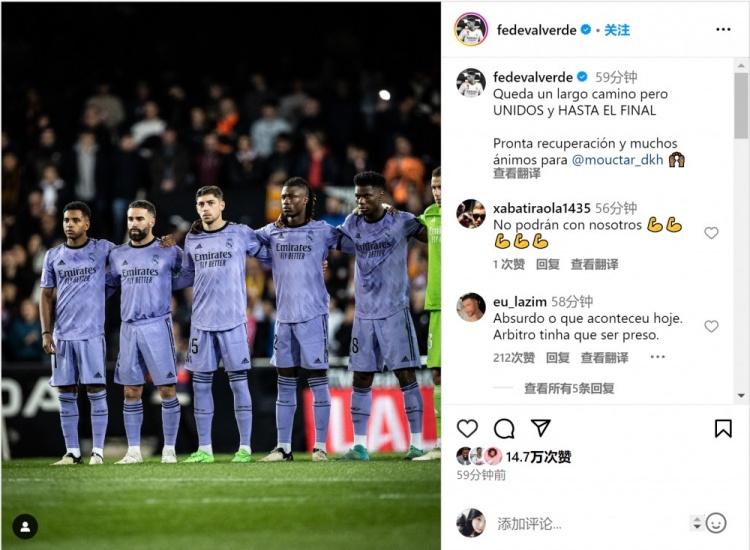Translate caption via 查看翻译

(517, 174)
